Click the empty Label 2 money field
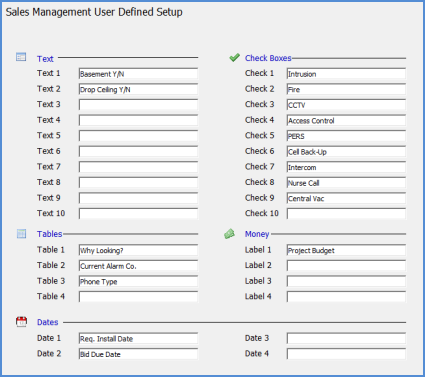The height and width of the screenshot is (377, 425). (x=346, y=266)
